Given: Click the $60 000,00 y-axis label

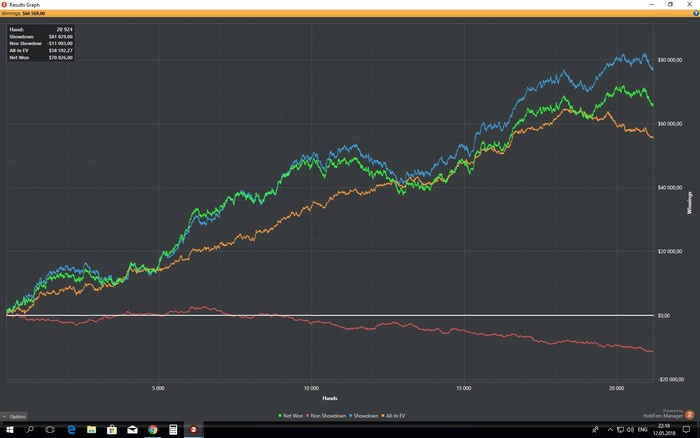Looking at the screenshot, I should click(670, 124).
